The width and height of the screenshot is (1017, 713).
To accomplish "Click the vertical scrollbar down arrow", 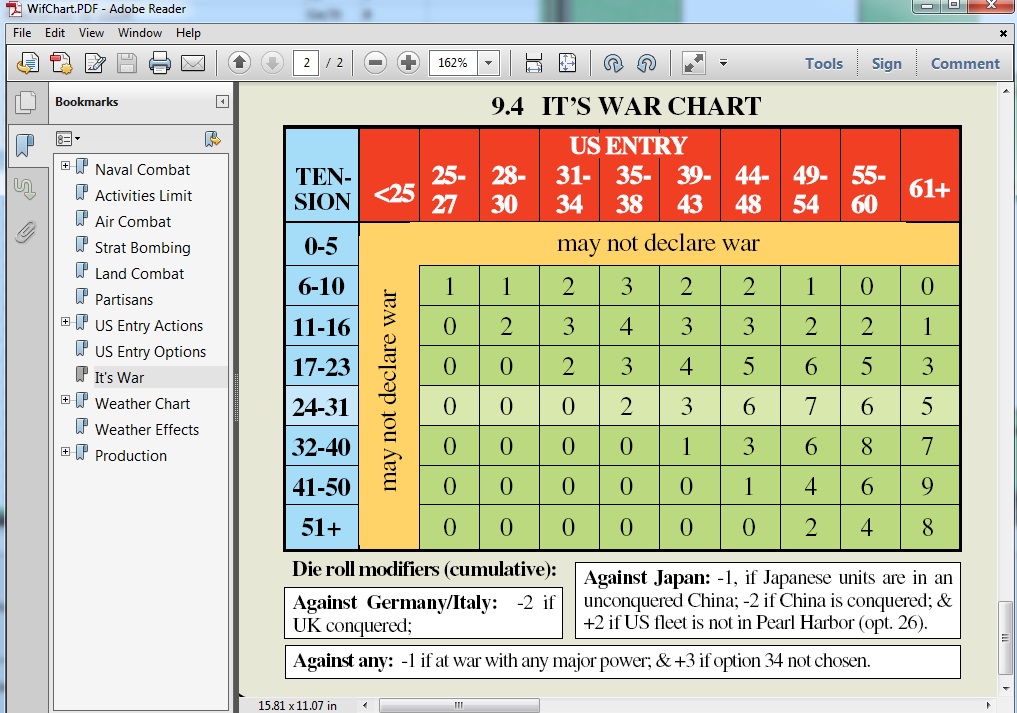I will tap(1006, 688).
